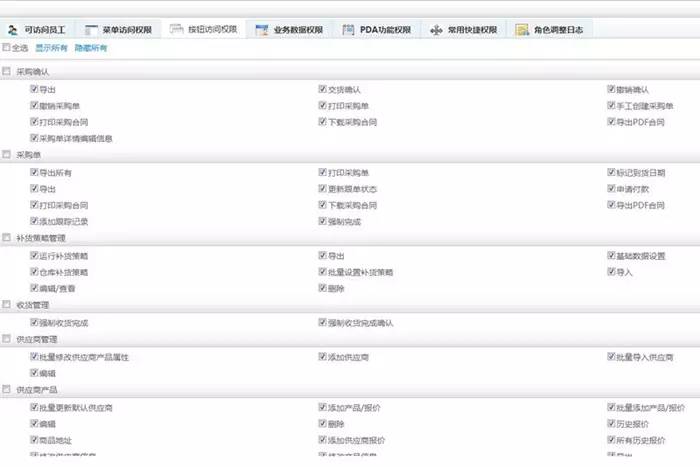The image size is (700, 467).
Task: Click the PDA功能权限 tab icon
Action: coord(348,30)
